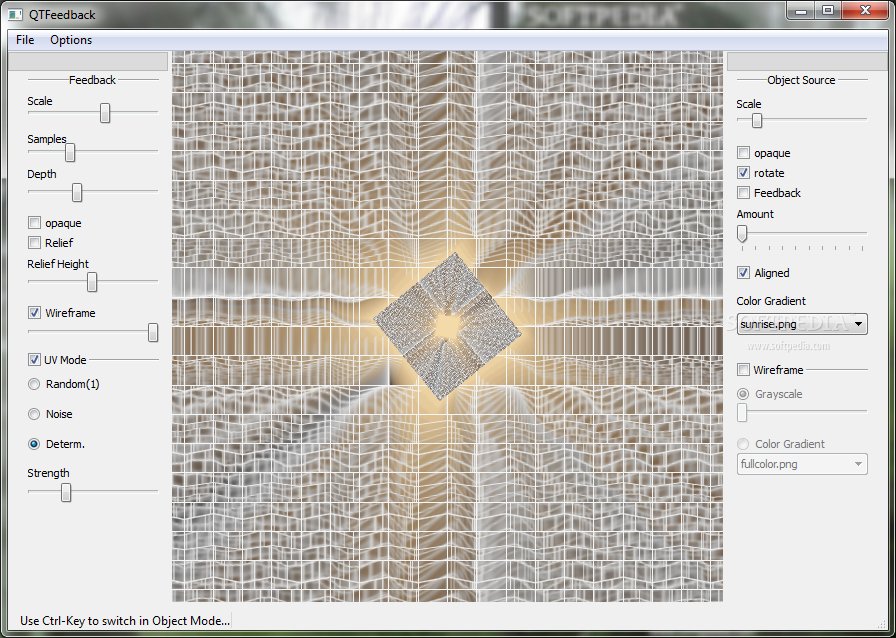
Task: Uncheck the Feedback panel Wireframe checkbox
Action: [x=34, y=313]
